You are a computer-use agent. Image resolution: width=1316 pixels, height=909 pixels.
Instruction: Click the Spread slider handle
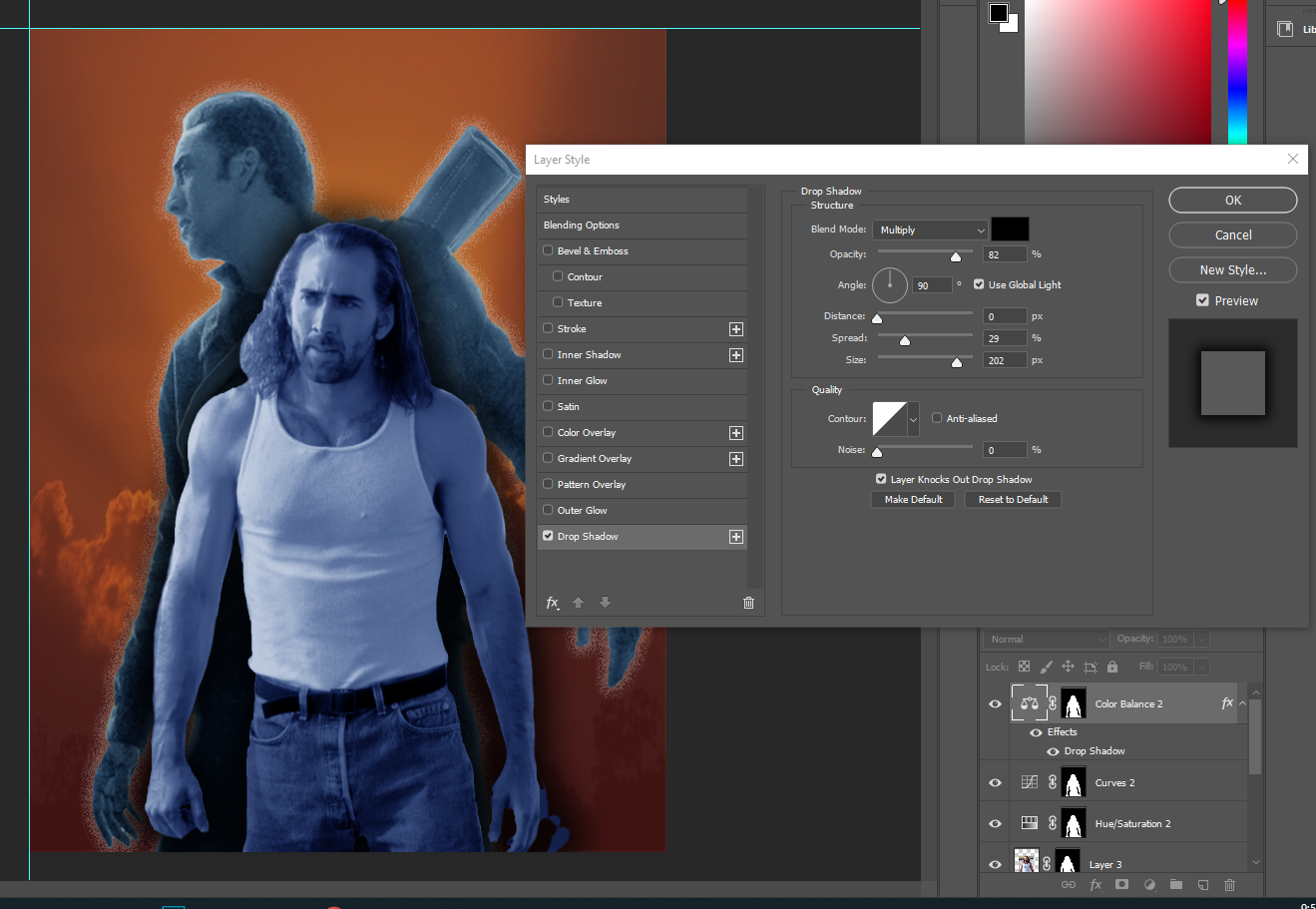(x=905, y=340)
